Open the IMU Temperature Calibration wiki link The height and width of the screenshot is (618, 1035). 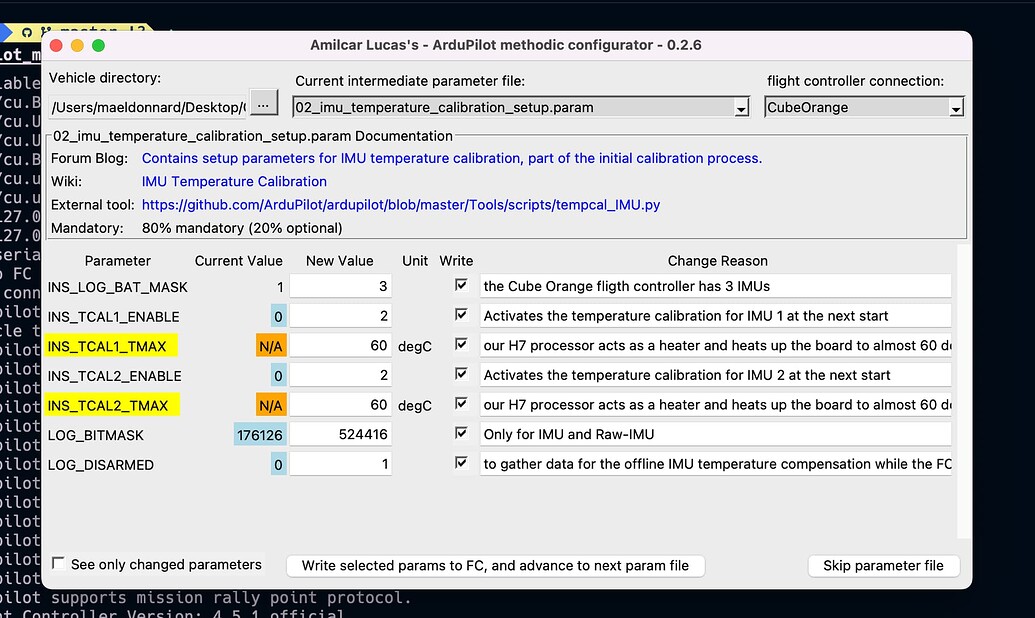click(x=234, y=181)
